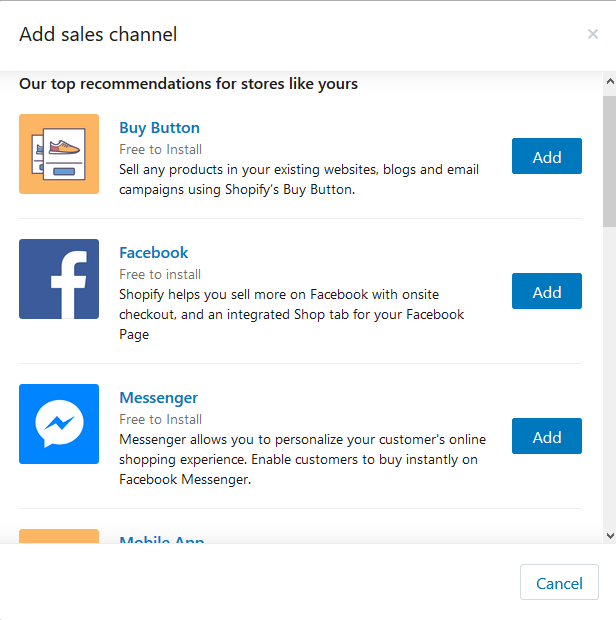Image resolution: width=616 pixels, height=620 pixels.
Task: Click the Buy Button description text
Action: (299, 180)
